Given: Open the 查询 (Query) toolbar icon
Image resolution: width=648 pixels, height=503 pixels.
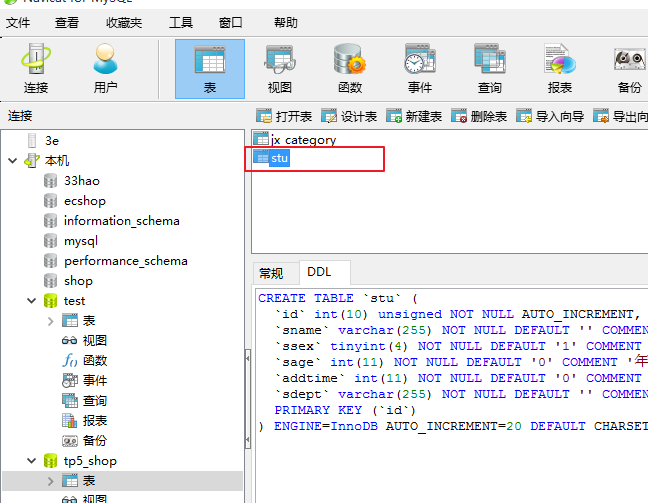Looking at the screenshot, I should tap(490, 69).
